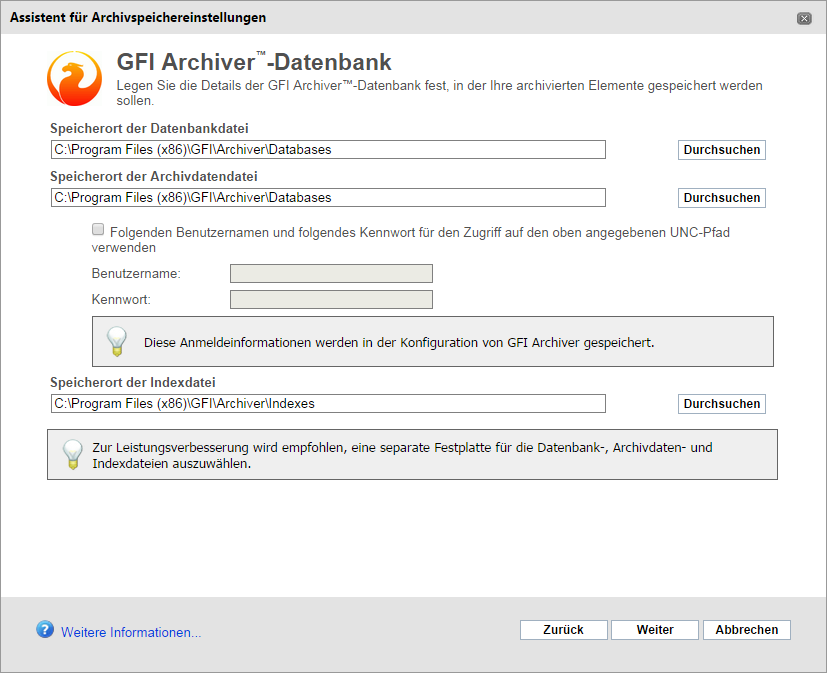
Task: Close the Archivspeichereinstellungen wizard with X icon
Action: tap(804, 18)
